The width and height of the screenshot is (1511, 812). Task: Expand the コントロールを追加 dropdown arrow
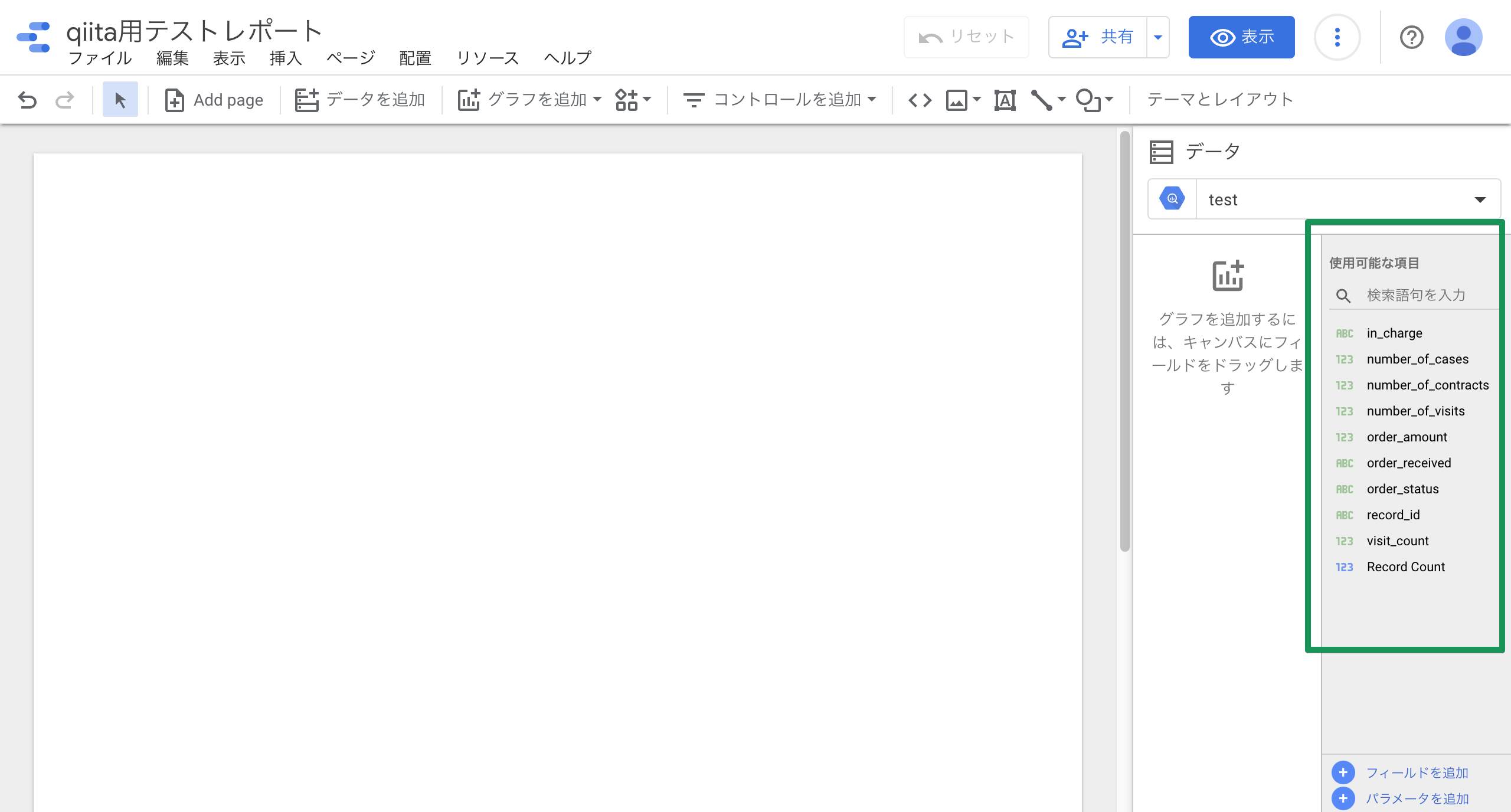pyautogui.click(x=872, y=99)
